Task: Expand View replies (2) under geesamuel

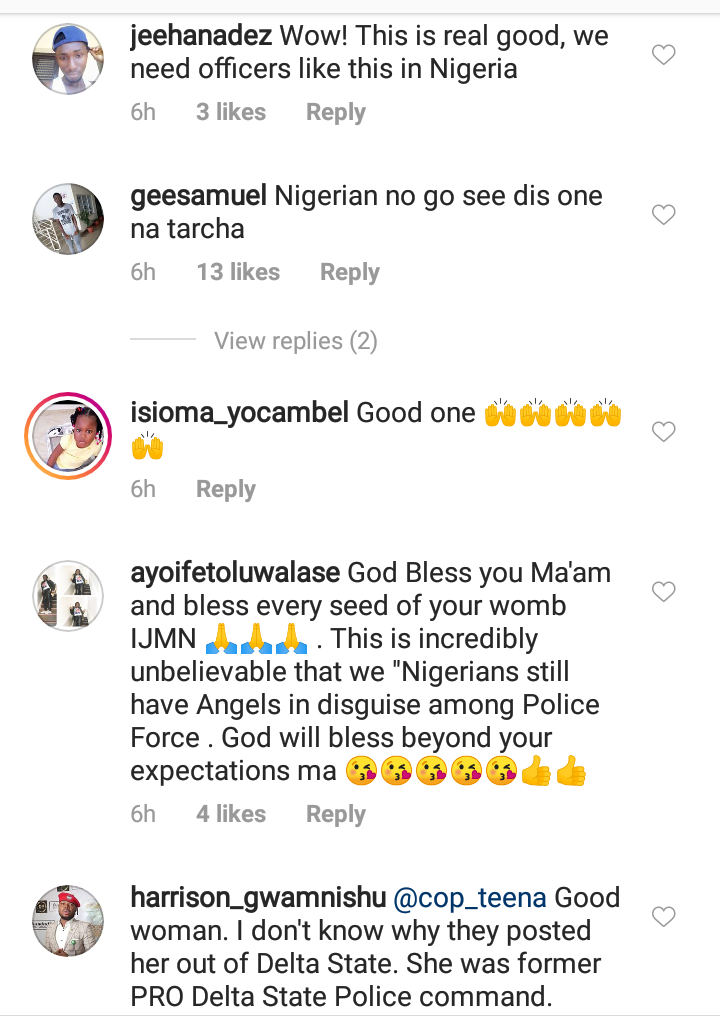Action: [295, 342]
